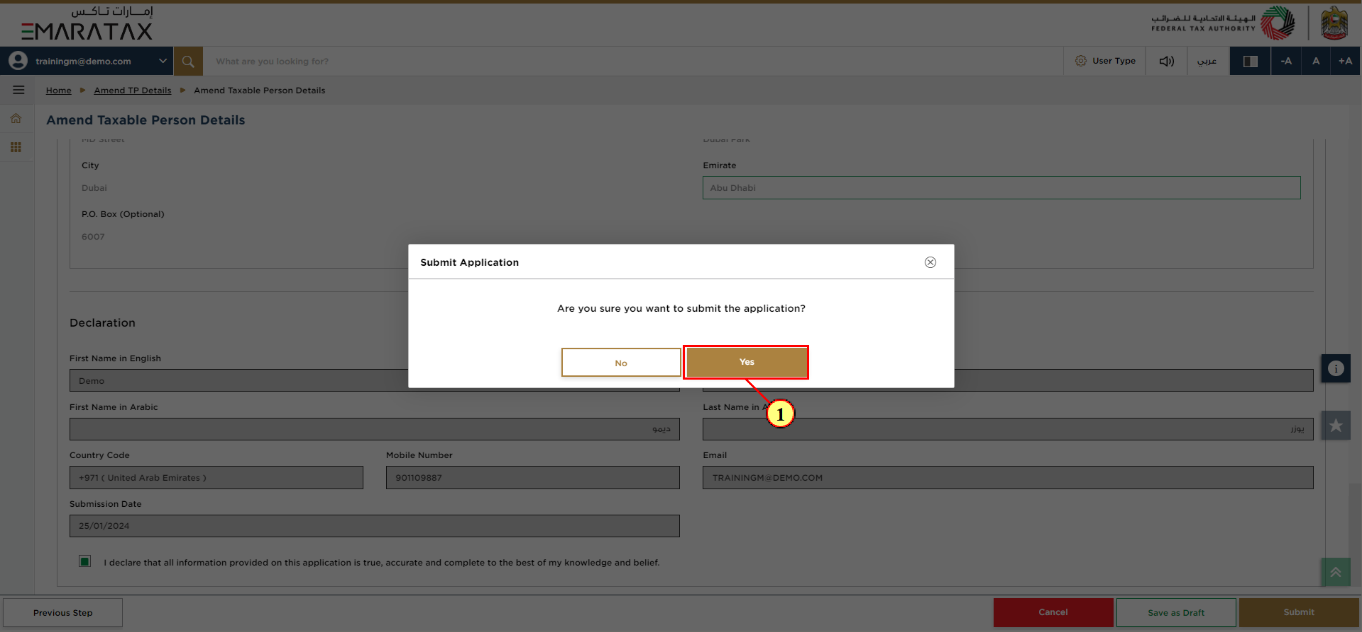Click the Home breadcrumb link
Screen dimensions: 1362x632
click(59, 90)
